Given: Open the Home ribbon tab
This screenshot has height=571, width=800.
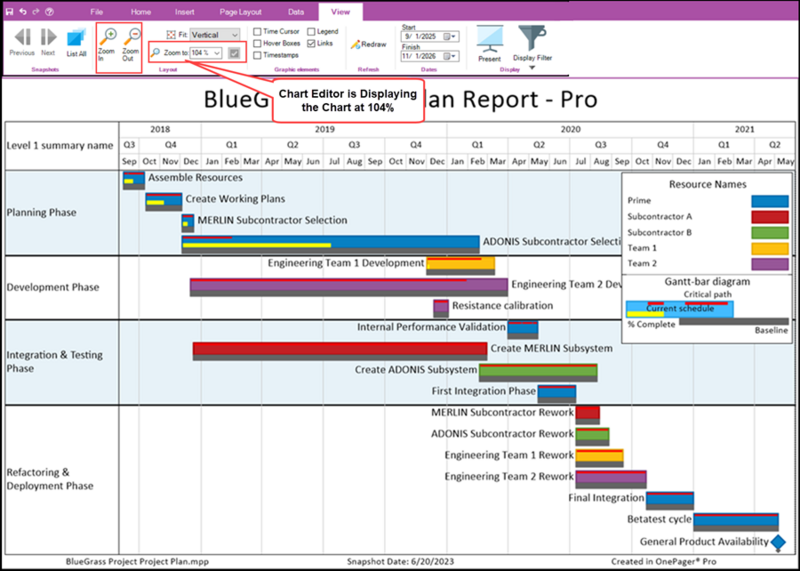Looking at the screenshot, I should 140,12.
